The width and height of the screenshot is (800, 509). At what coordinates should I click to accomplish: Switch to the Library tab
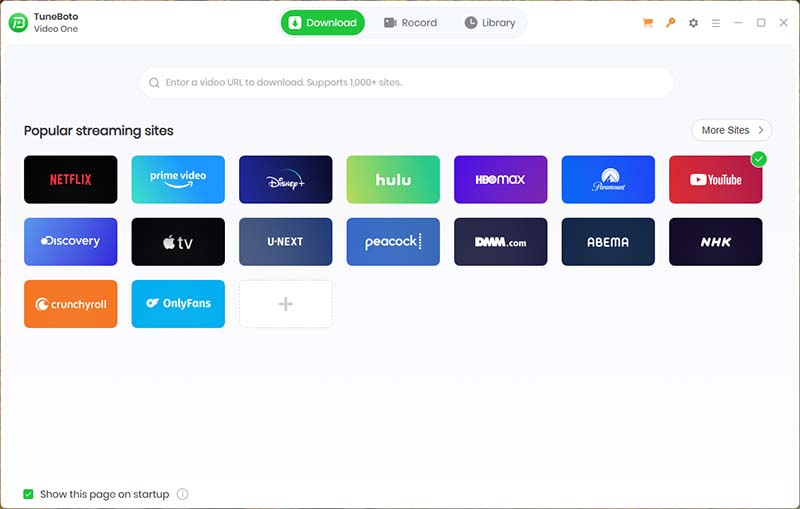point(490,22)
